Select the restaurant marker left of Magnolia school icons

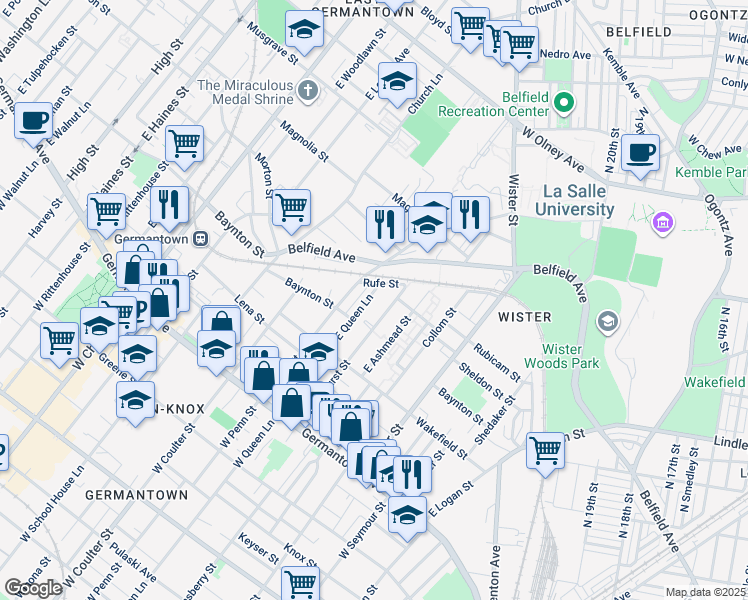pyautogui.click(x=385, y=228)
